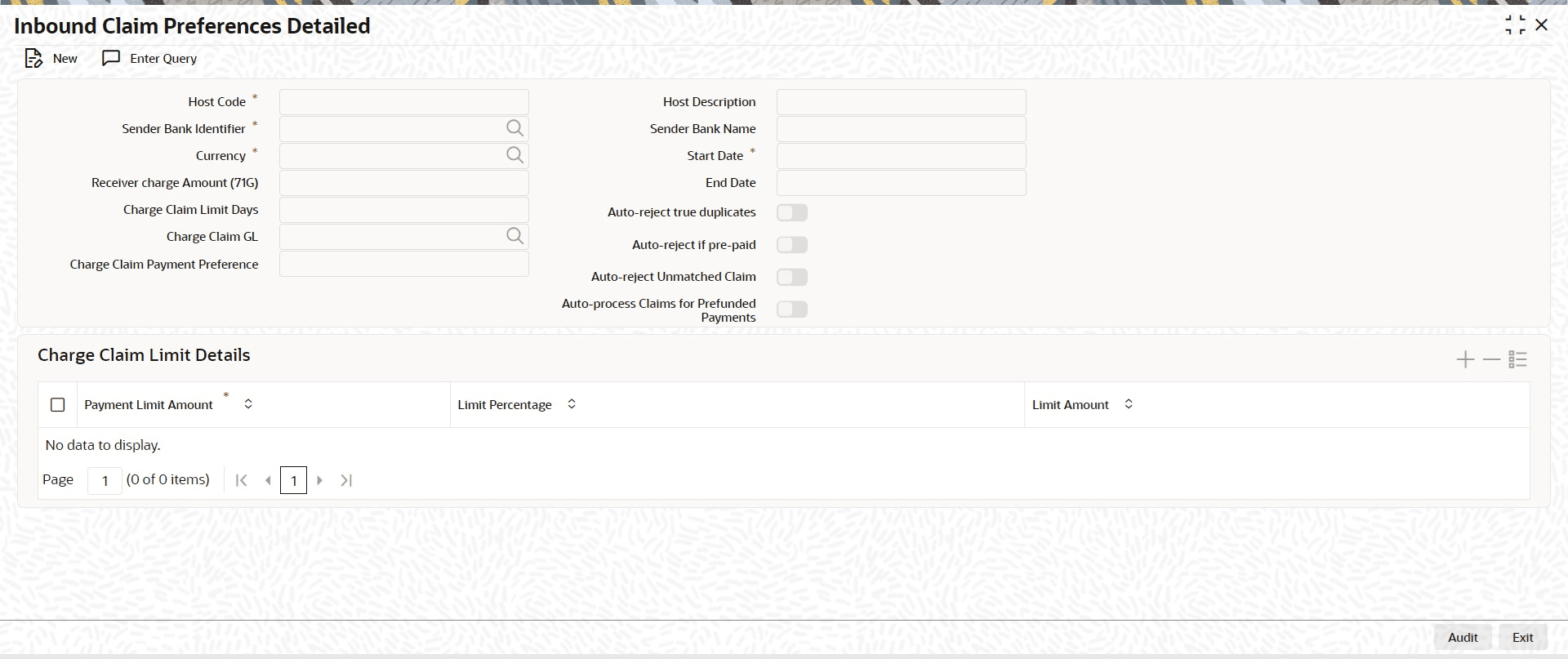Sort by Payment Limit Amount column
The image size is (1568, 659).
point(248,404)
